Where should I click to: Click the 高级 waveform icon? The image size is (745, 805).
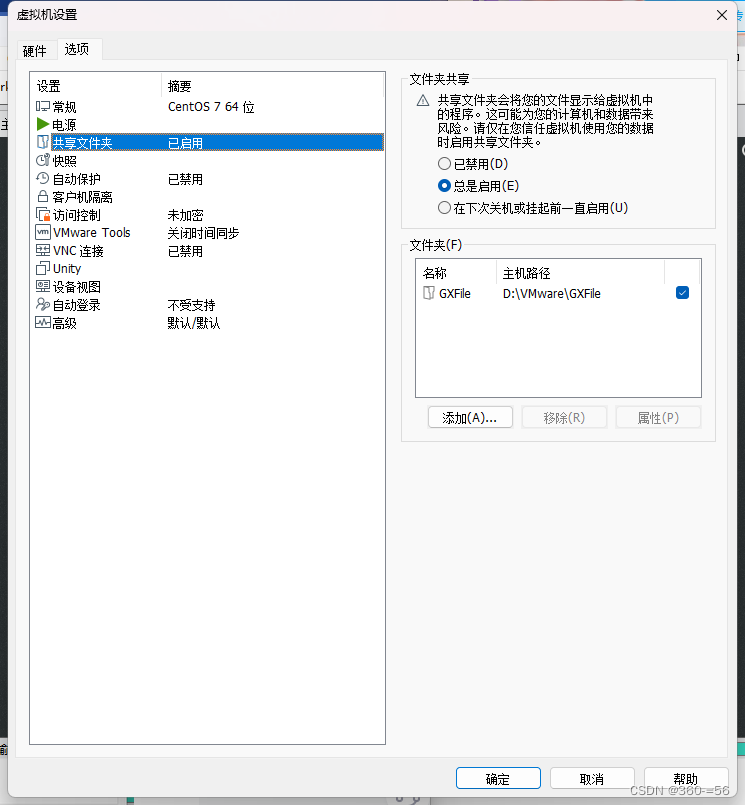tap(43, 322)
